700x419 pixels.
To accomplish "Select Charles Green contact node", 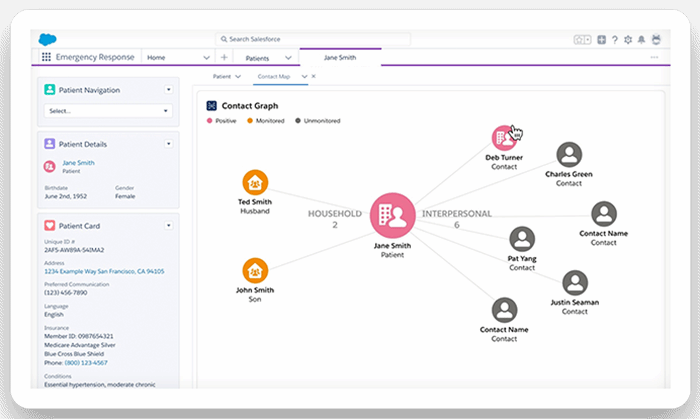I will [569, 154].
